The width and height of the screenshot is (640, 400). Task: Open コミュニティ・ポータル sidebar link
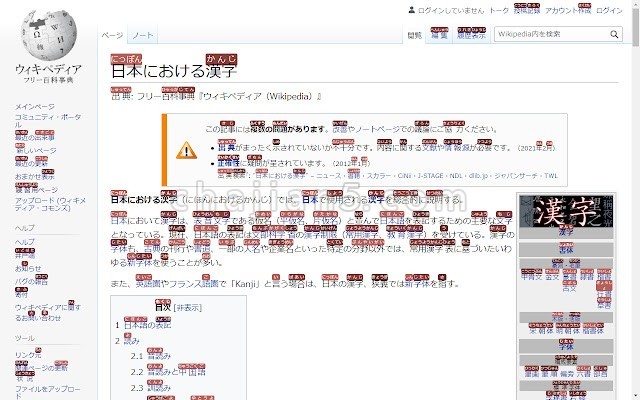(x=48, y=120)
